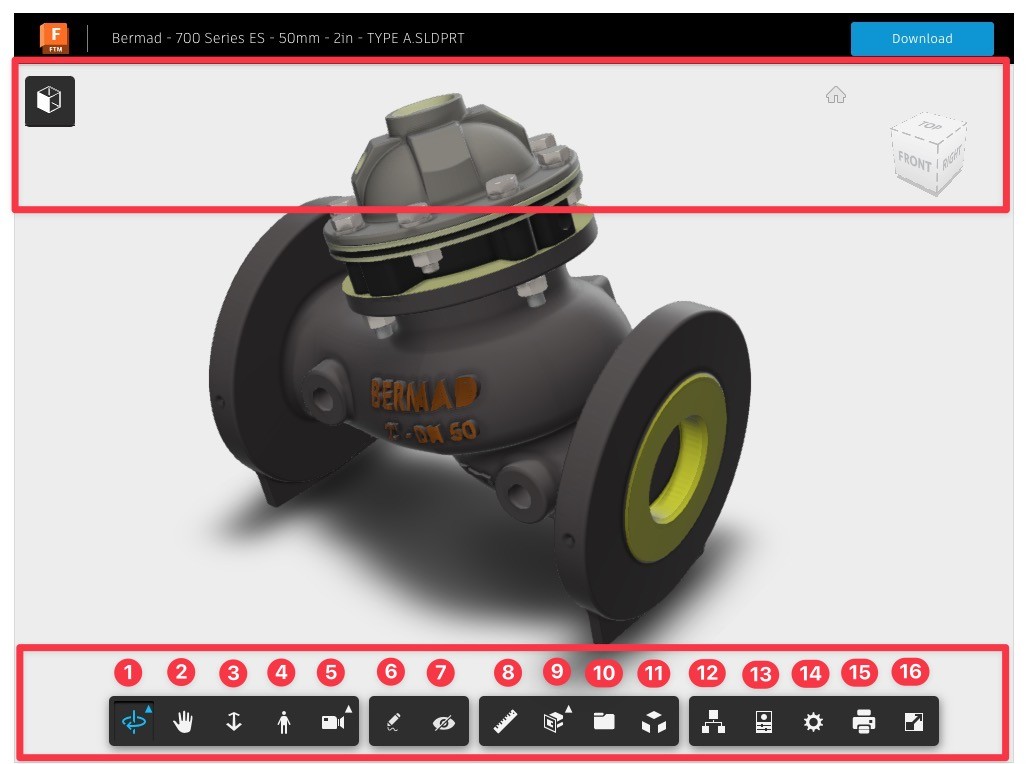Click the folder icon in toolbar

pos(604,721)
